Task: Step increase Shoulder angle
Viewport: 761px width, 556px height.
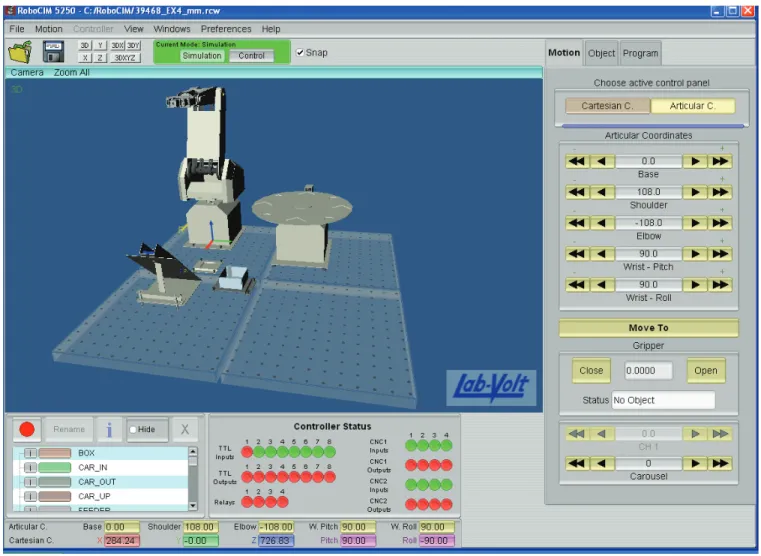Action: coord(695,192)
